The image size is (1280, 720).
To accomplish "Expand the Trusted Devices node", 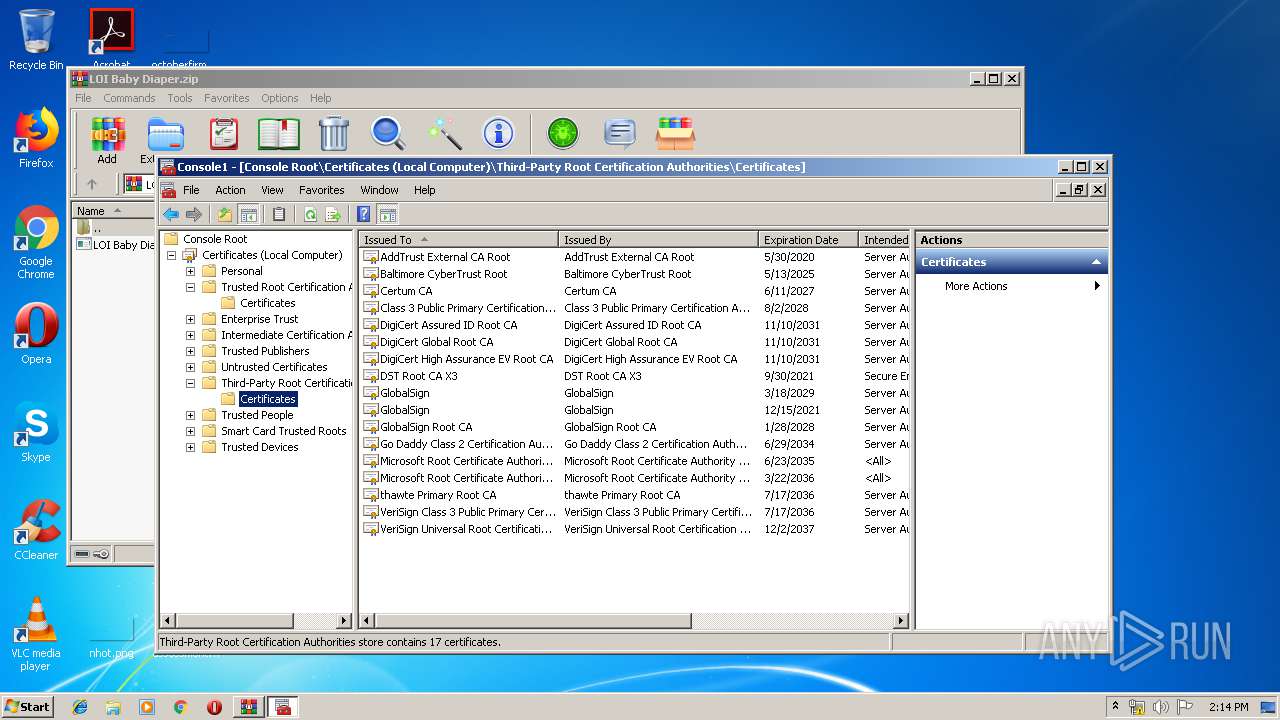I will 190,447.
